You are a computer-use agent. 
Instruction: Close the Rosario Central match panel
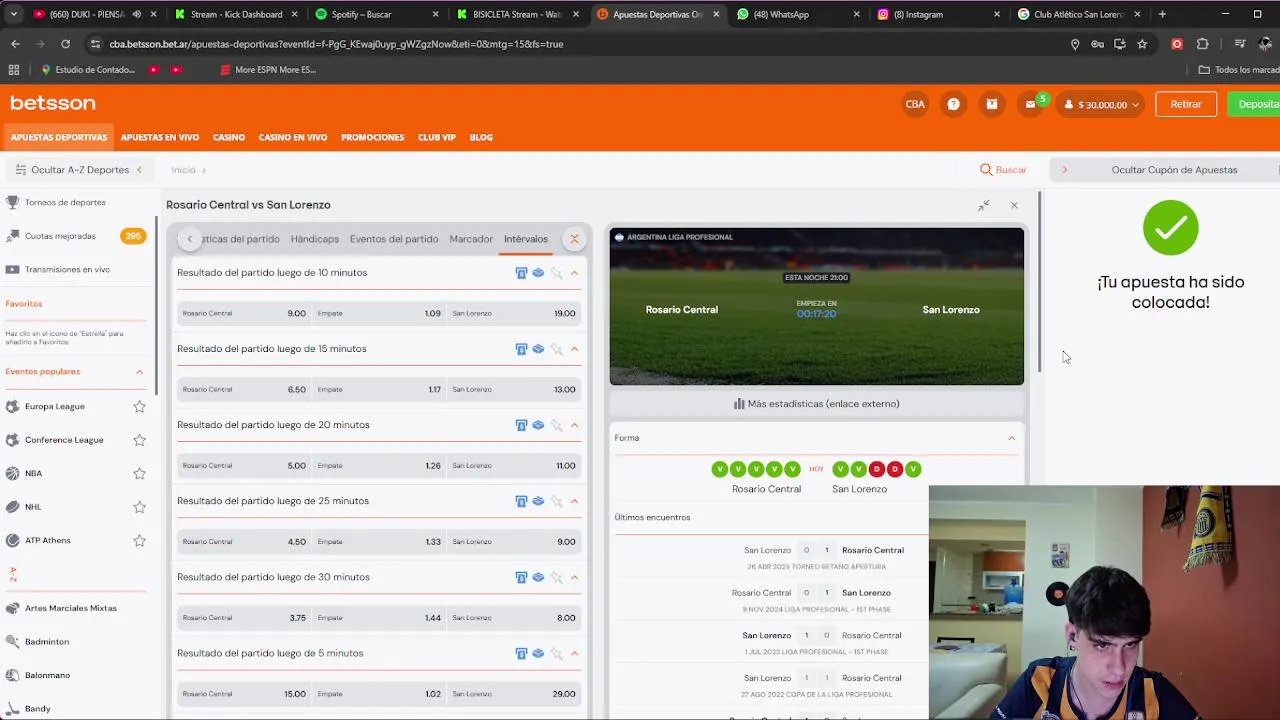[x=1014, y=205]
